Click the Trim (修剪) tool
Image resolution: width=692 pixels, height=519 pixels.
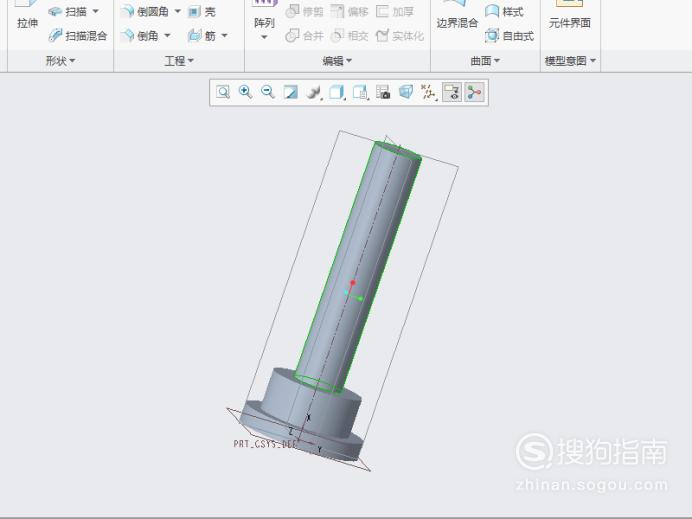coord(304,11)
